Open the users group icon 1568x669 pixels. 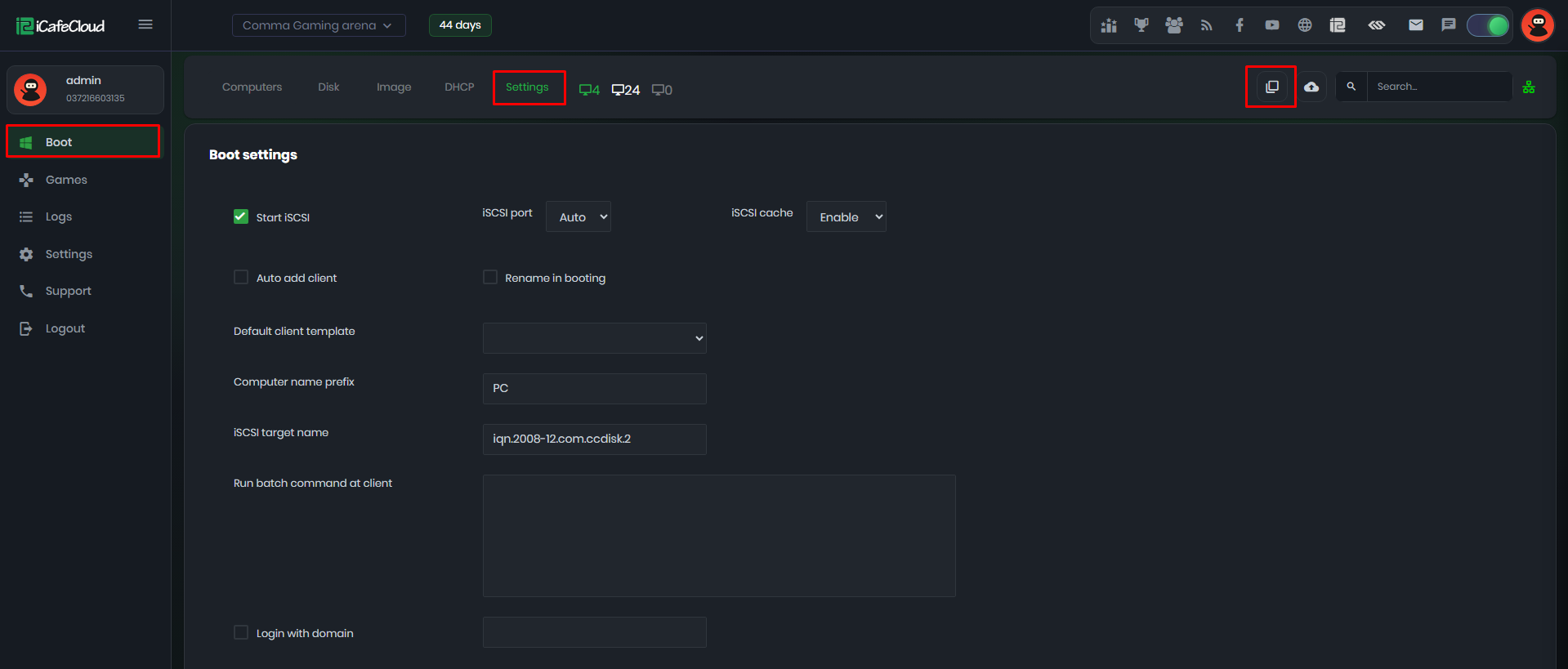pos(1174,25)
